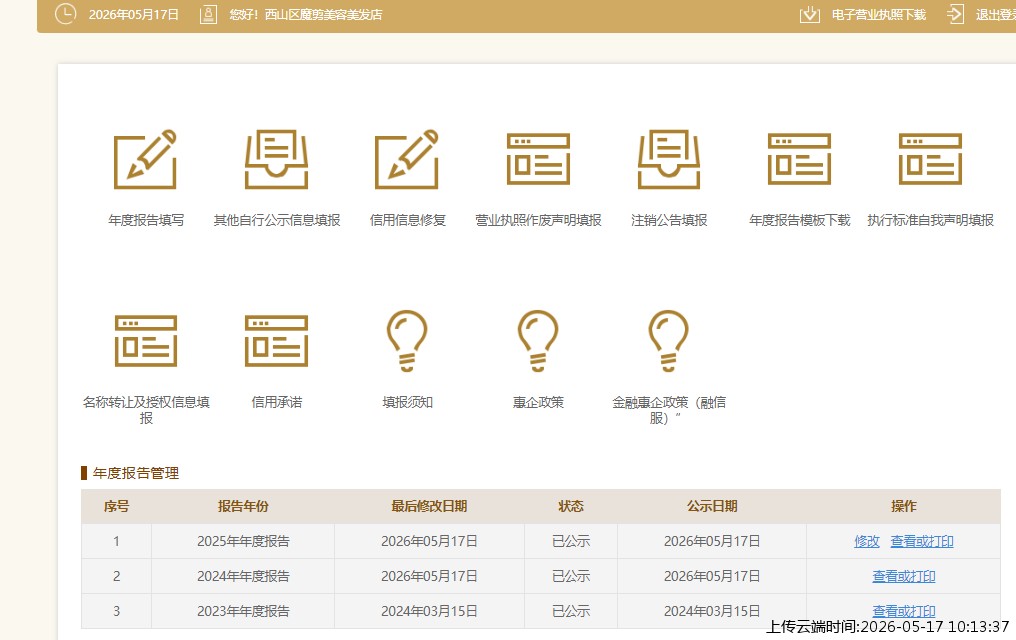Open the 名称转让及授权信息填报 icon
The height and width of the screenshot is (640, 1016).
pyautogui.click(x=146, y=341)
